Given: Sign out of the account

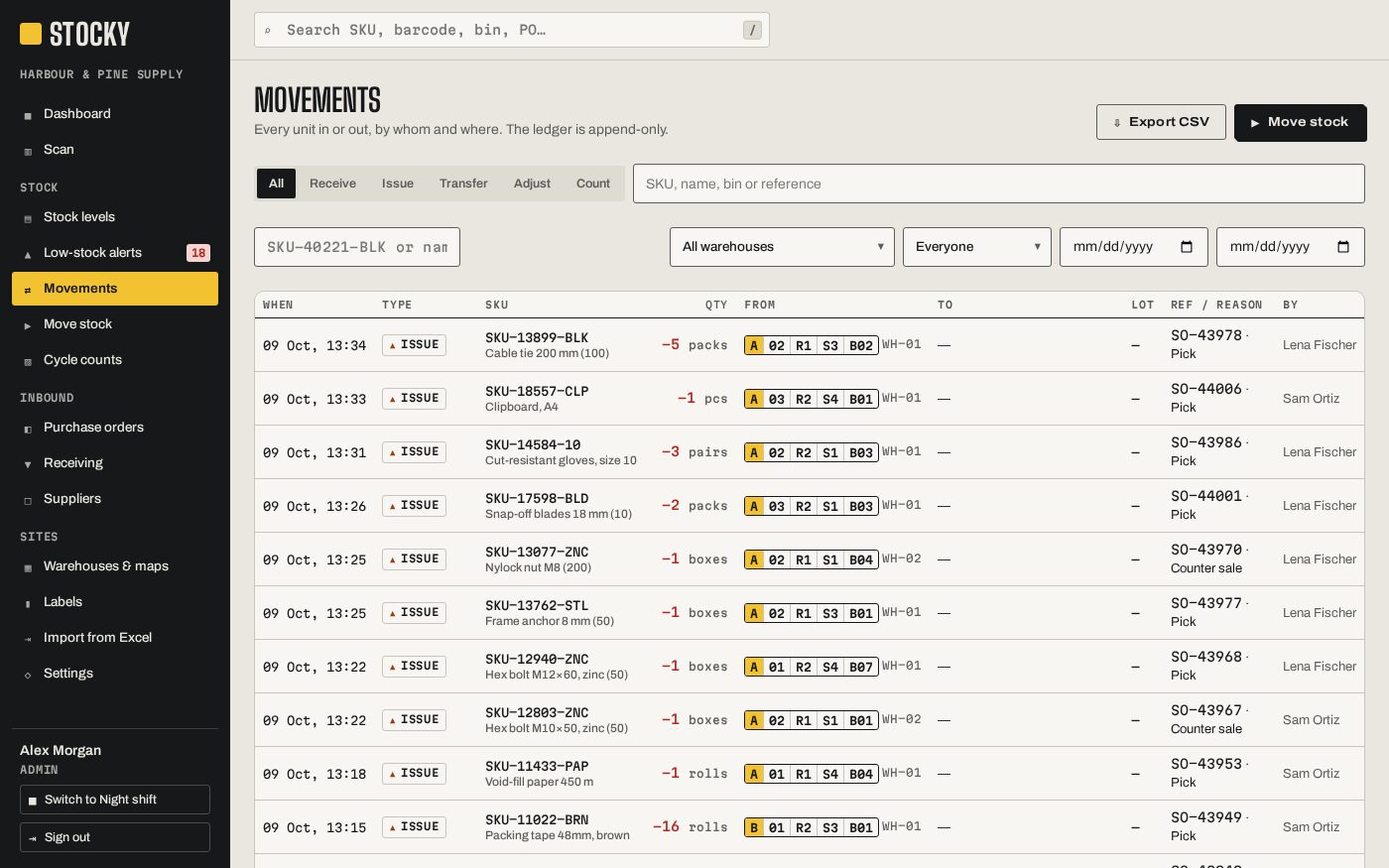Looking at the screenshot, I should [115, 837].
